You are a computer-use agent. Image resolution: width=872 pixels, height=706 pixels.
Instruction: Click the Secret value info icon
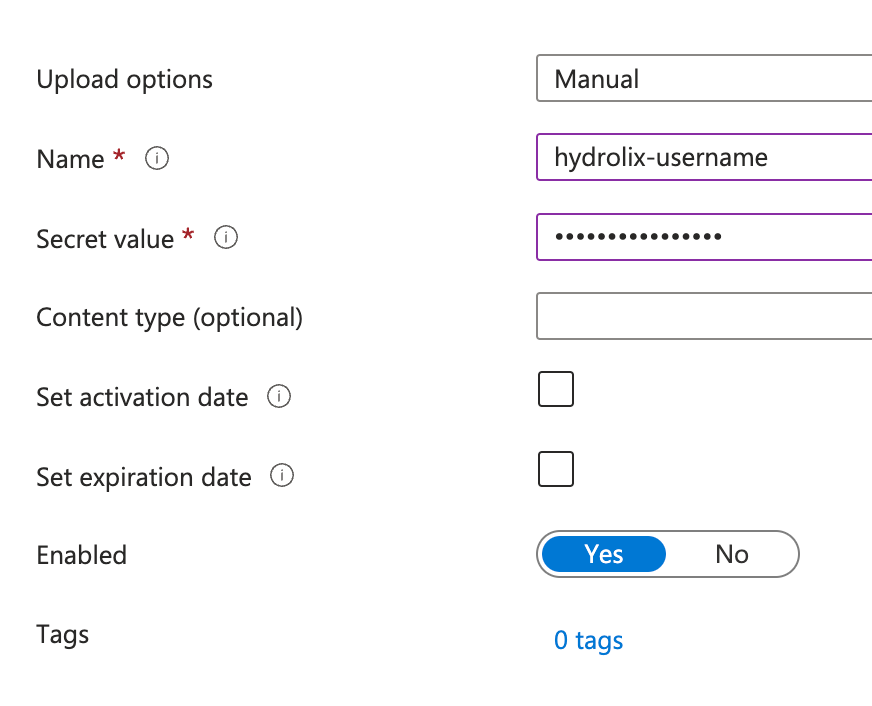point(226,238)
